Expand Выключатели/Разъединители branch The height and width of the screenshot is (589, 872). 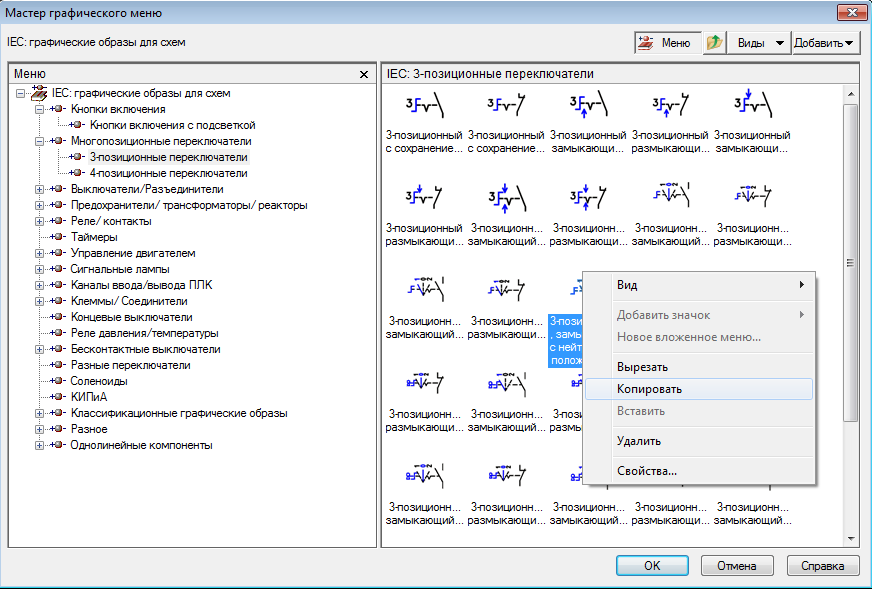point(39,190)
